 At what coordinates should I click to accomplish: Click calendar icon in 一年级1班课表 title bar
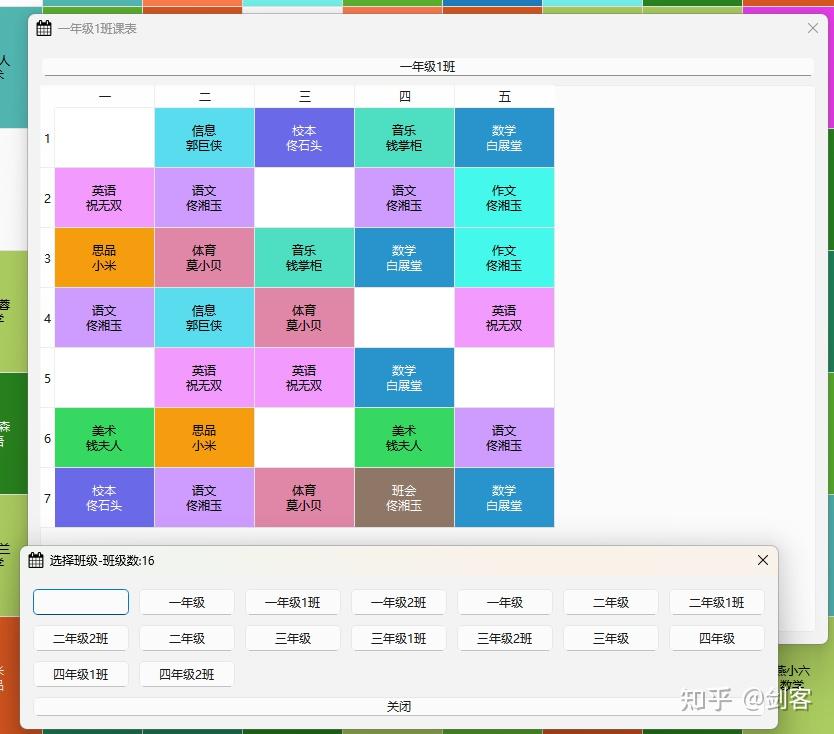pyautogui.click(x=44, y=28)
